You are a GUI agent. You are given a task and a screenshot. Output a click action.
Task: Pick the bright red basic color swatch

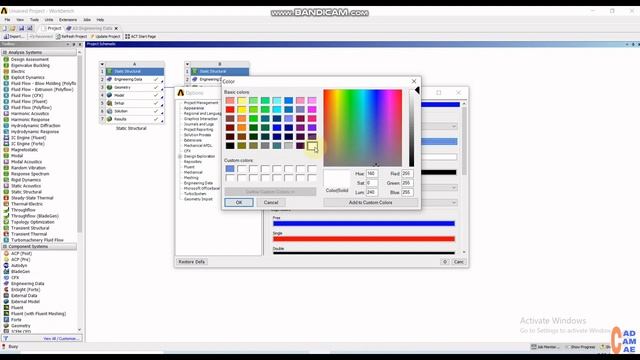(230, 109)
